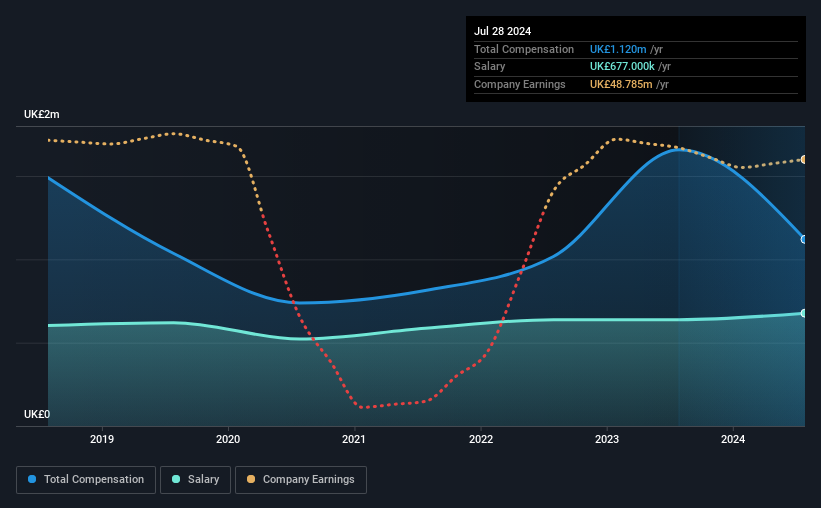Click the orange Company Earnings legend dot
Viewport: 821px width, 508px height.
click(x=251, y=479)
